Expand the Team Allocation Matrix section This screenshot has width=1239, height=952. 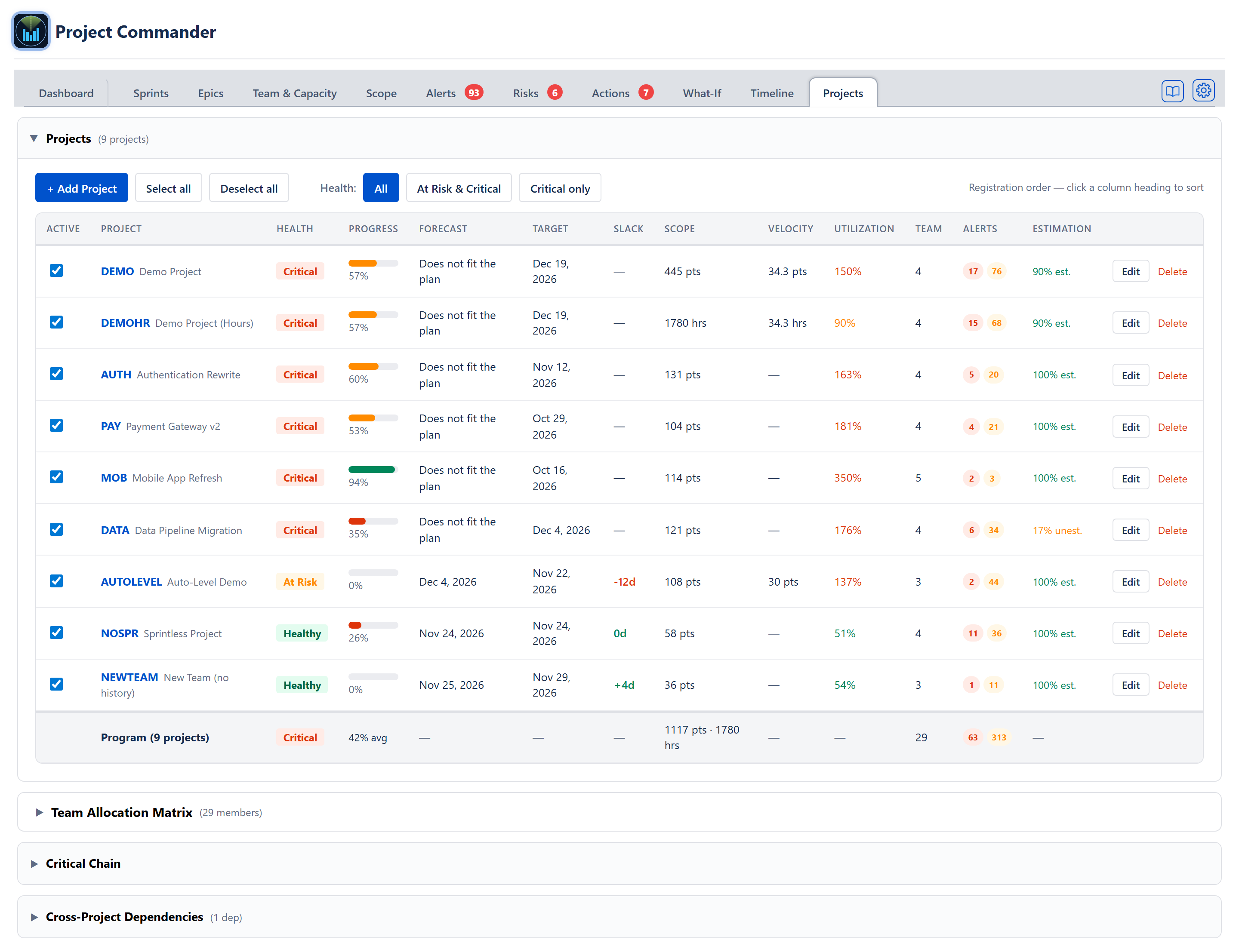click(x=39, y=812)
